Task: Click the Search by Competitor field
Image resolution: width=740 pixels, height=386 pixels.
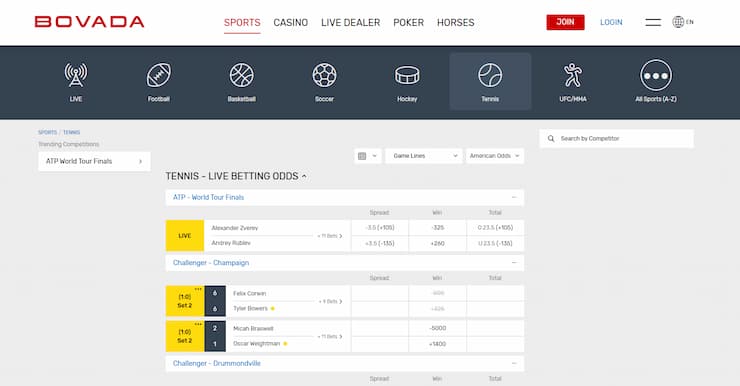Action: [x=616, y=139]
